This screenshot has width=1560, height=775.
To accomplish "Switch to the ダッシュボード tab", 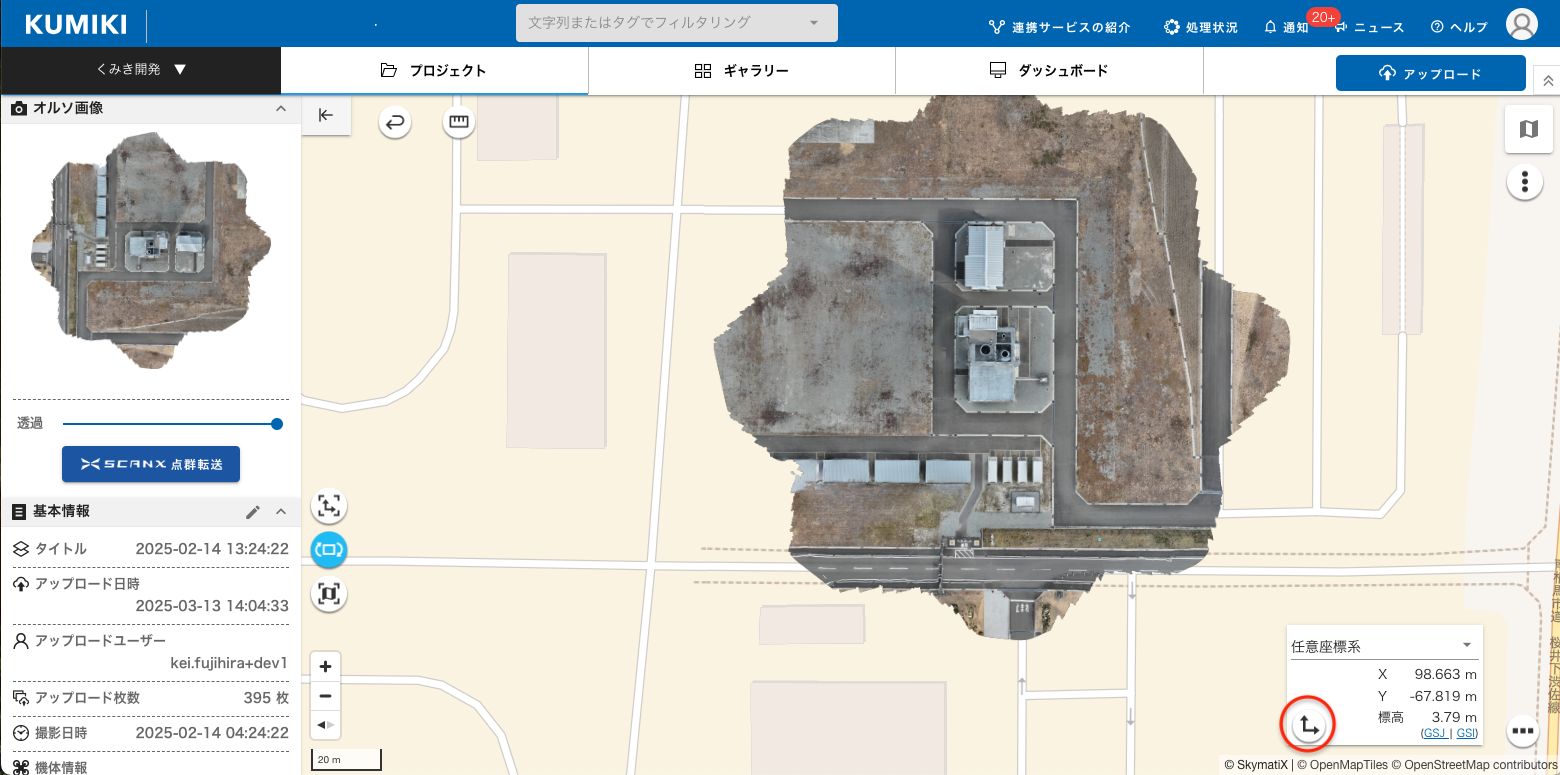I will click(x=1048, y=71).
